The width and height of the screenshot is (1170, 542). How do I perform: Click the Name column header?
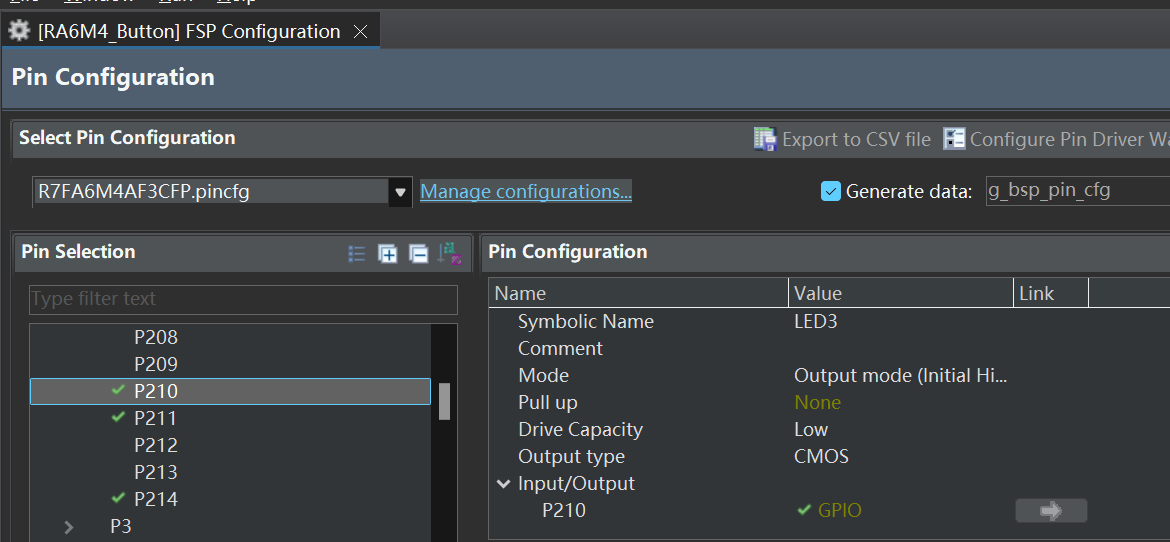(639, 293)
